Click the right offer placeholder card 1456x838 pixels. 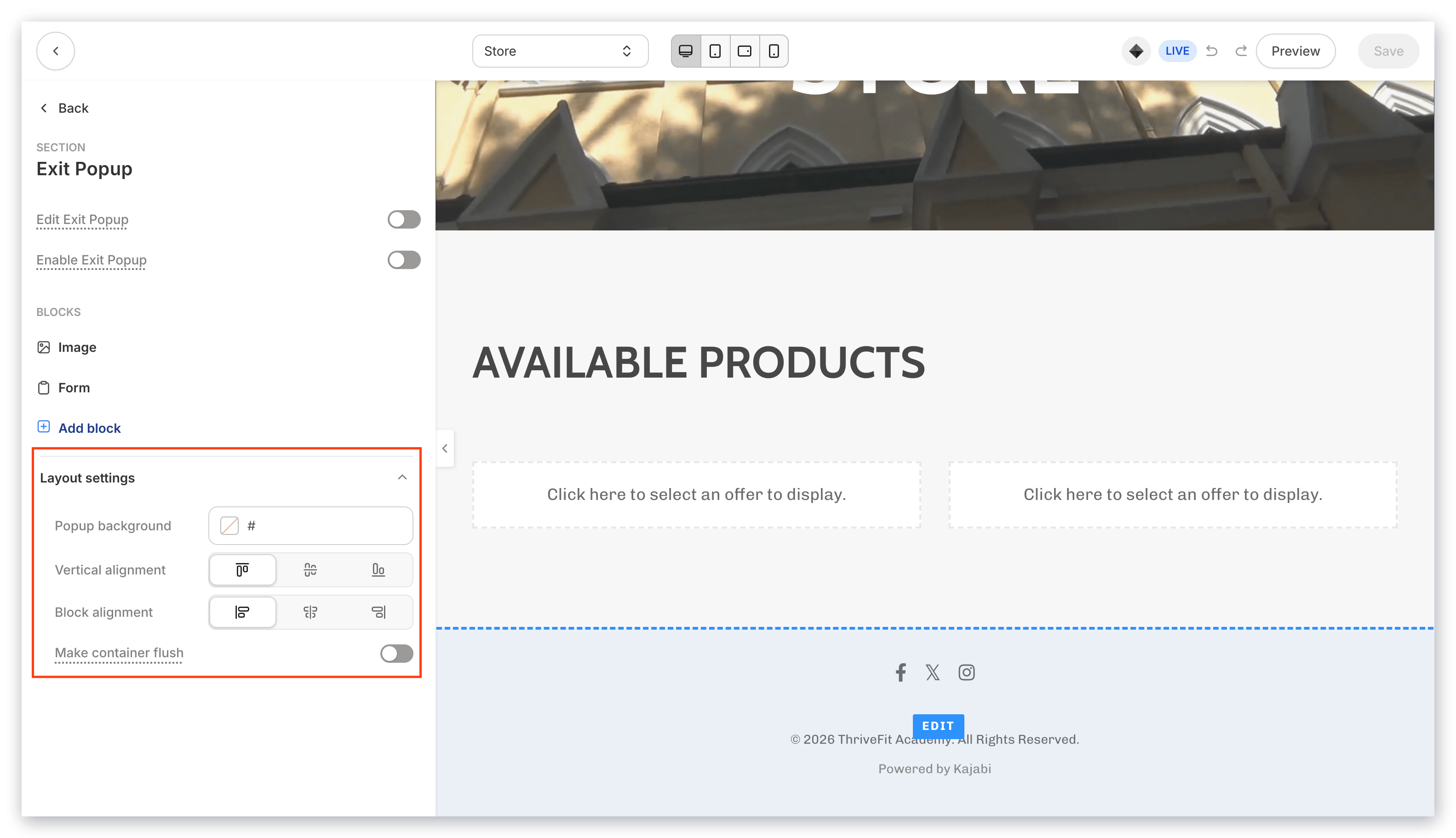click(x=1172, y=494)
